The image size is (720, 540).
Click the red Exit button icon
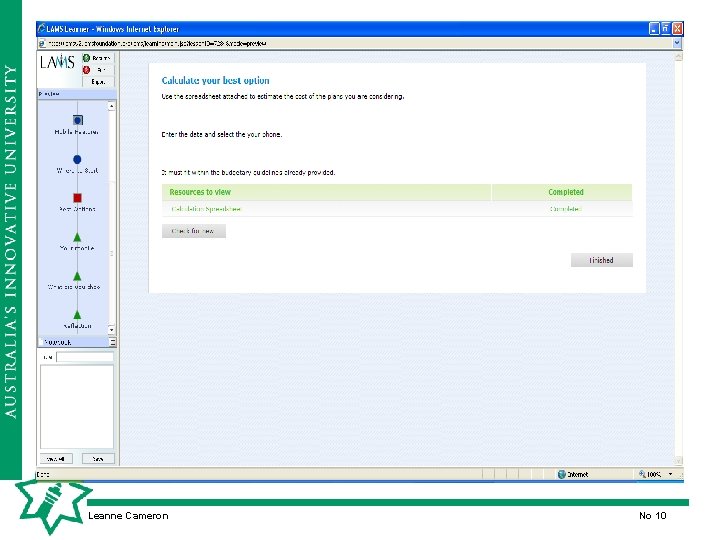click(x=86, y=70)
